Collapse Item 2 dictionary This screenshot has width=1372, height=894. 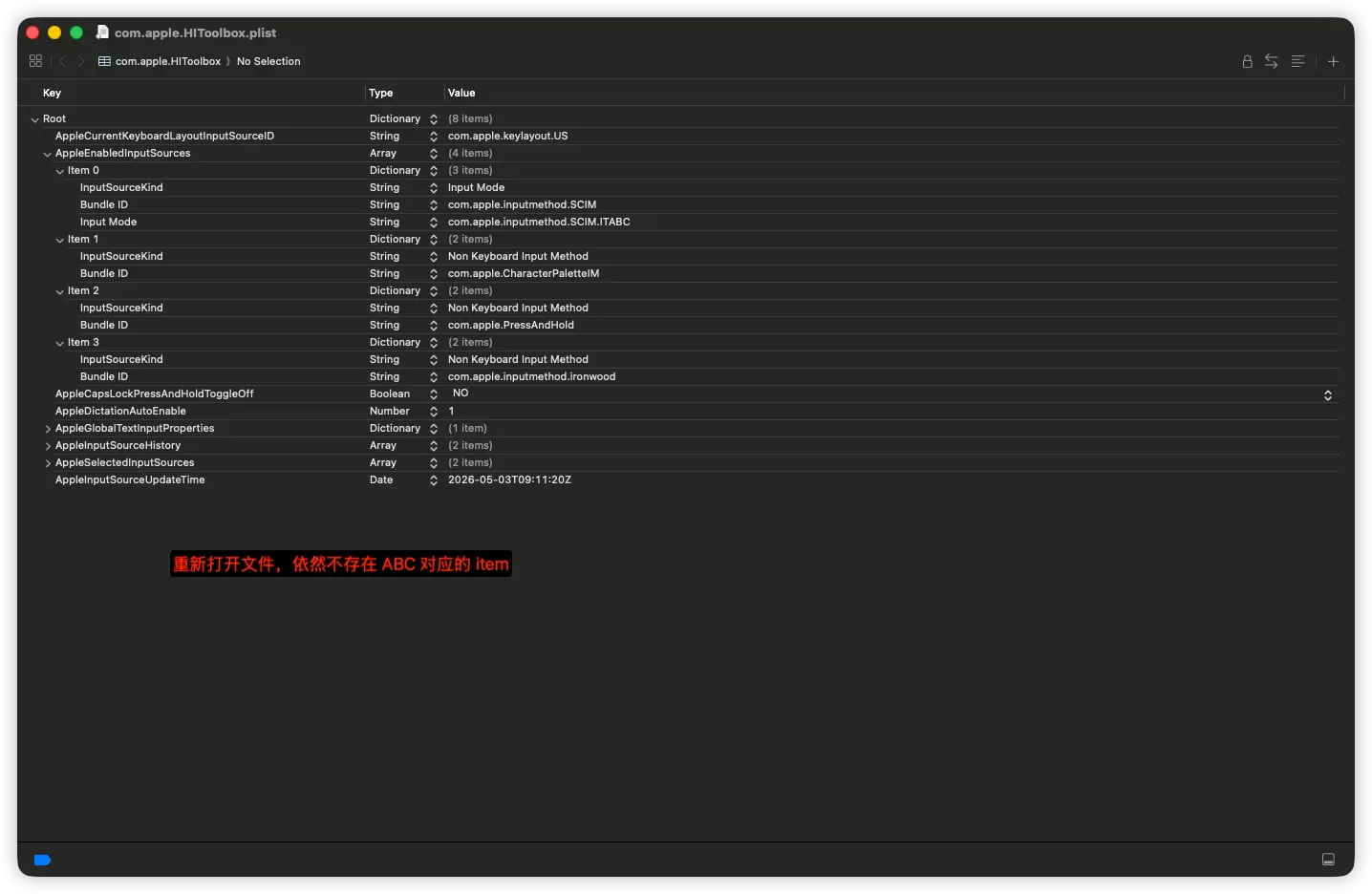pyautogui.click(x=60, y=291)
